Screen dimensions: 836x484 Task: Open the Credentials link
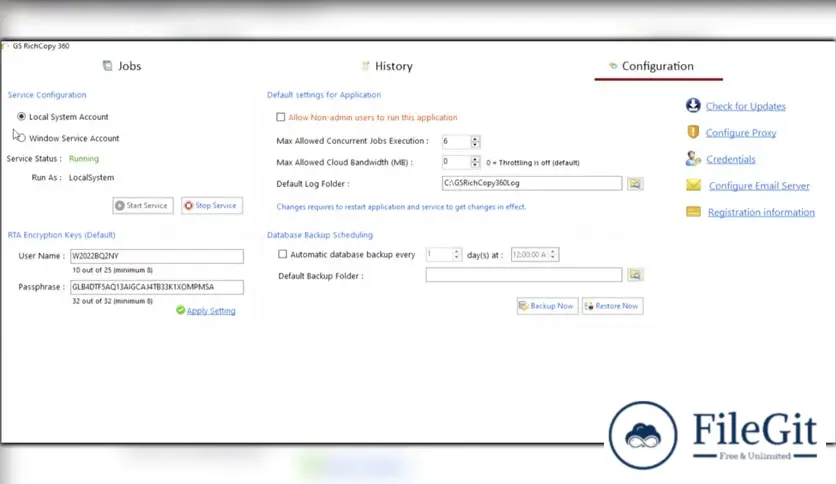730,159
